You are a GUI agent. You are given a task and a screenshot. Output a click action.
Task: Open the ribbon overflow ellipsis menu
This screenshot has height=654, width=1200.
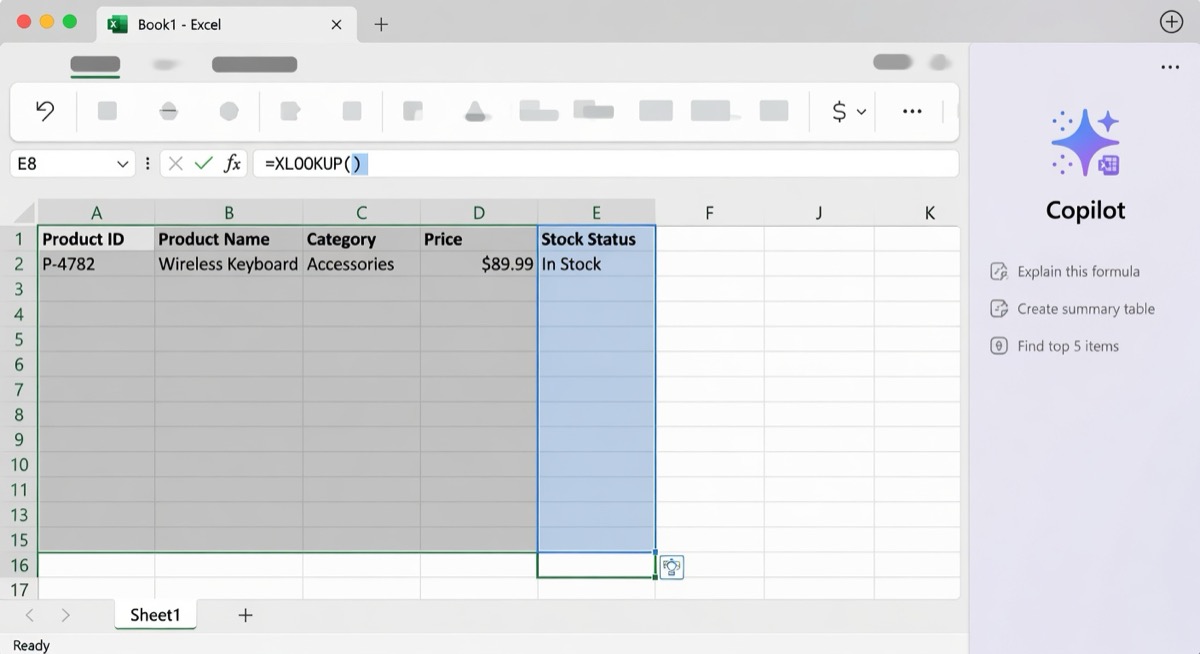coord(912,111)
